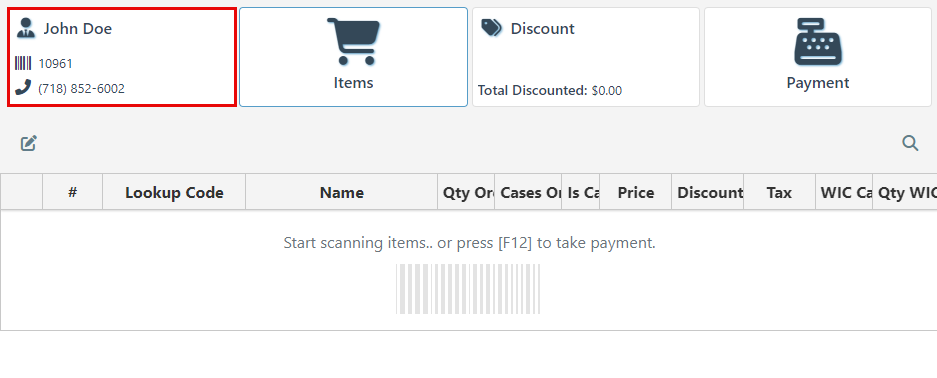Click the Tax column header
This screenshot has height=378, width=937.
coord(779,192)
